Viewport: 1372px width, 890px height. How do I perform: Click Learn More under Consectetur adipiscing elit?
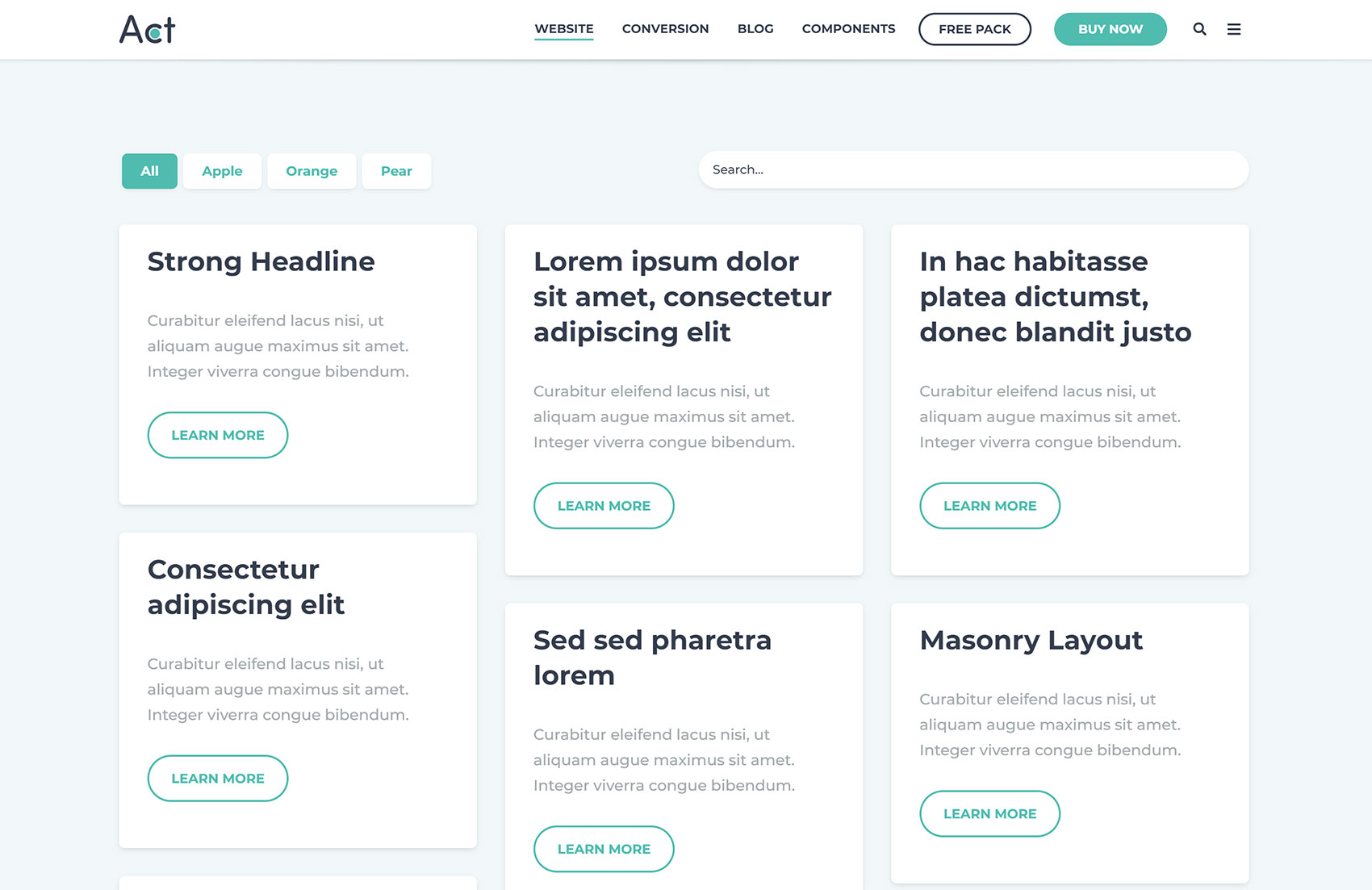(x=218, y=779)
